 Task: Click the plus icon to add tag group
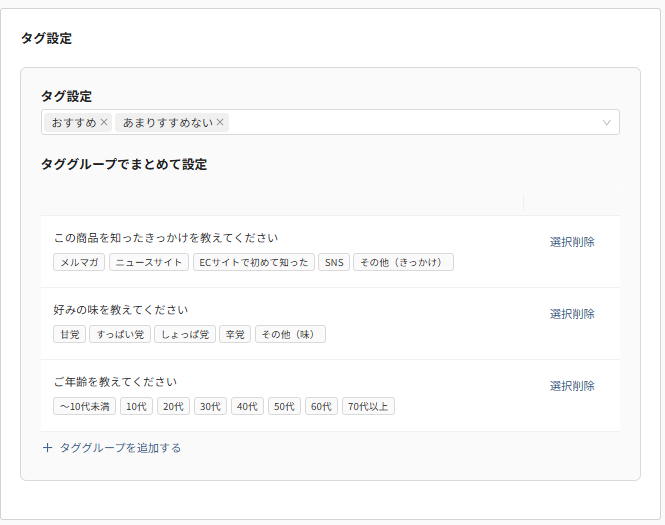47,448
